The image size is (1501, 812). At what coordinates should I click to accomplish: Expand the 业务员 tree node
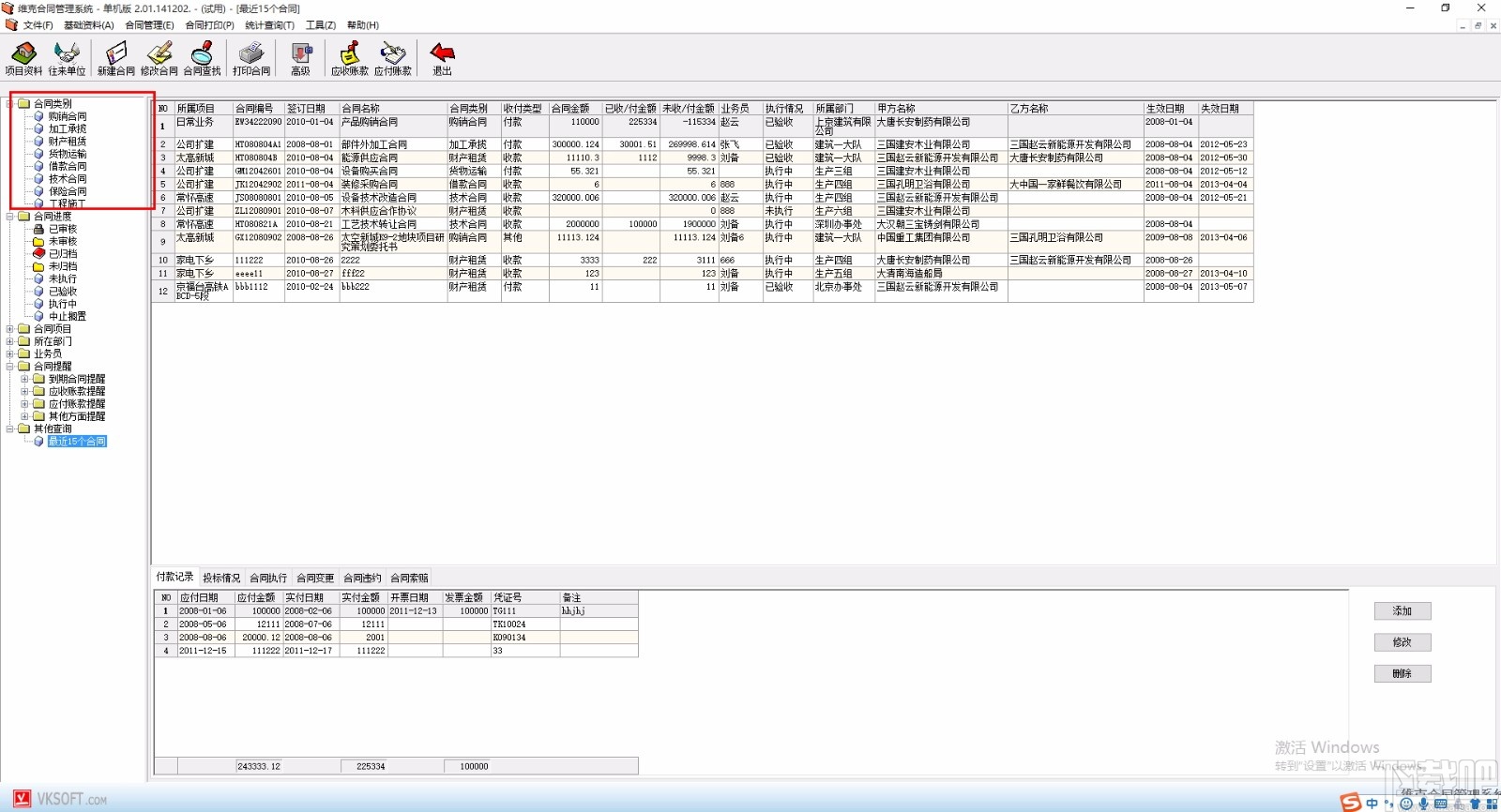tap(10, 353)
